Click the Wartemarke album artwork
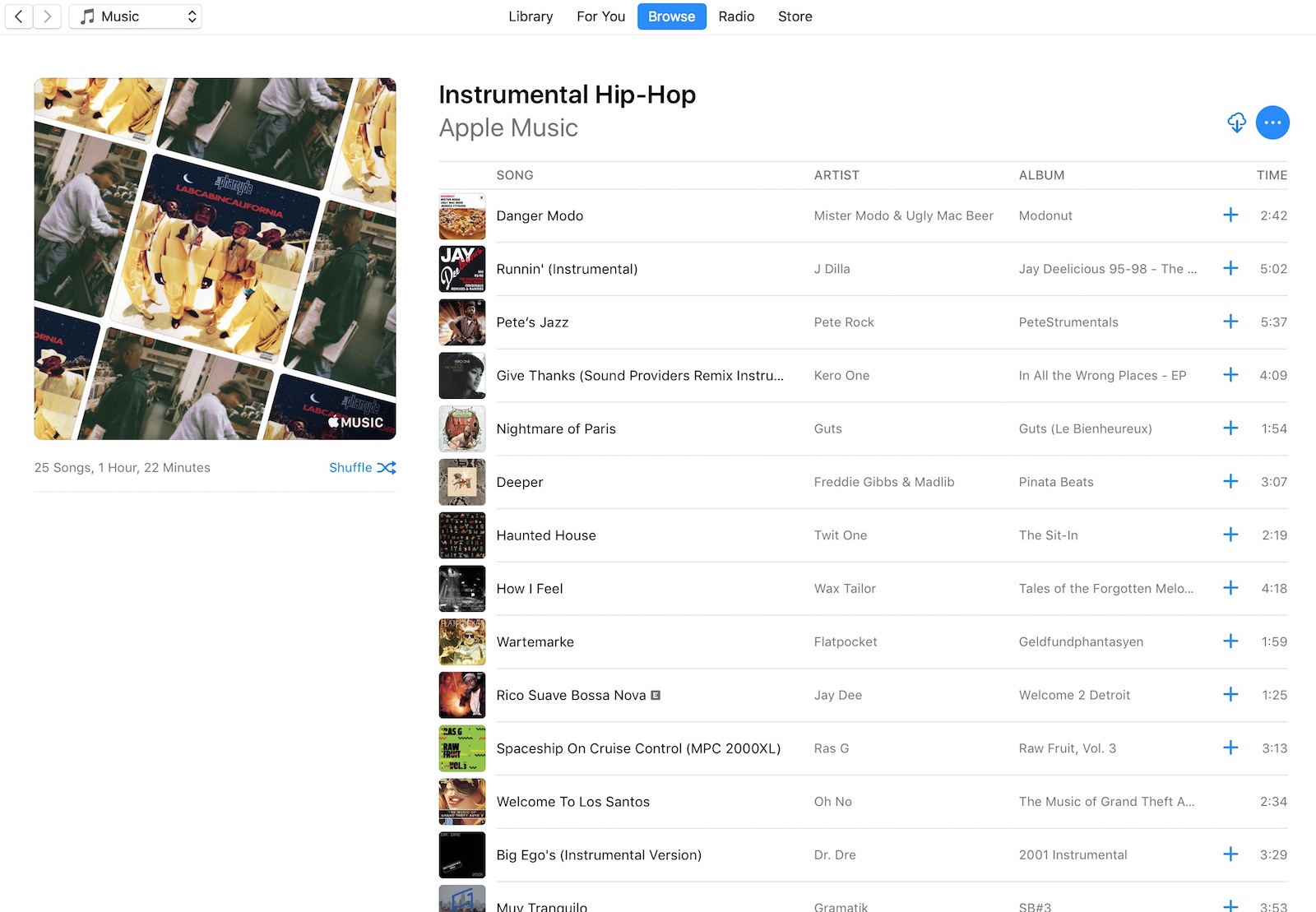 click(462, 641)
